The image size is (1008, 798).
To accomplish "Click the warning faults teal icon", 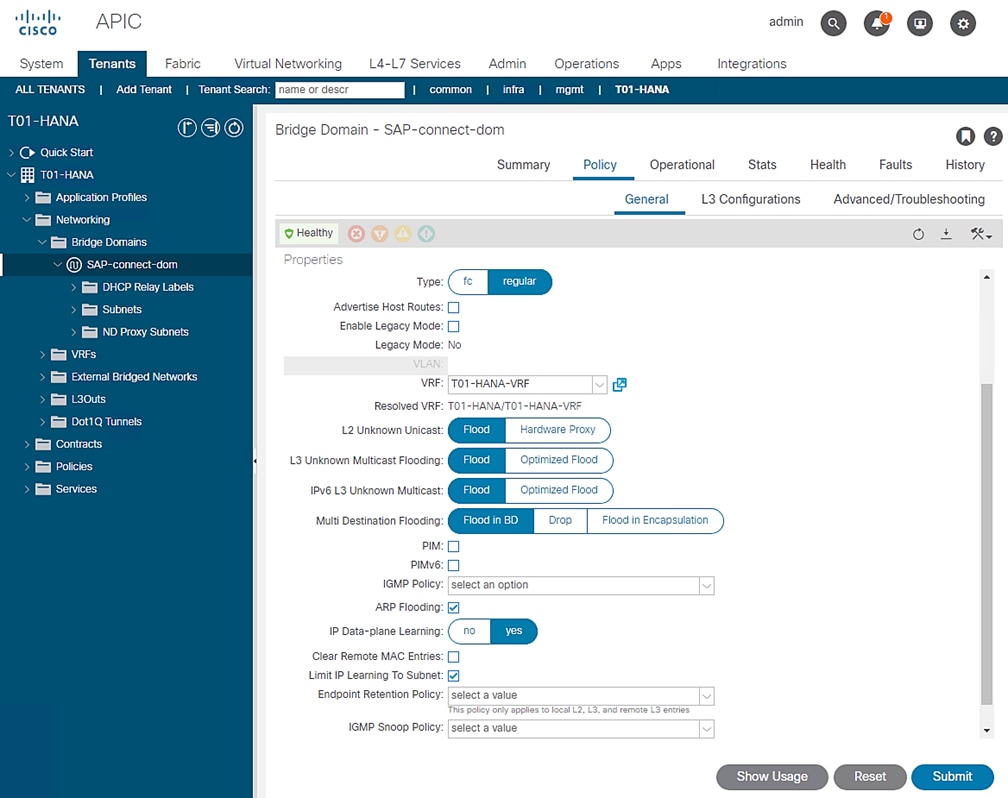I will 426,233.
